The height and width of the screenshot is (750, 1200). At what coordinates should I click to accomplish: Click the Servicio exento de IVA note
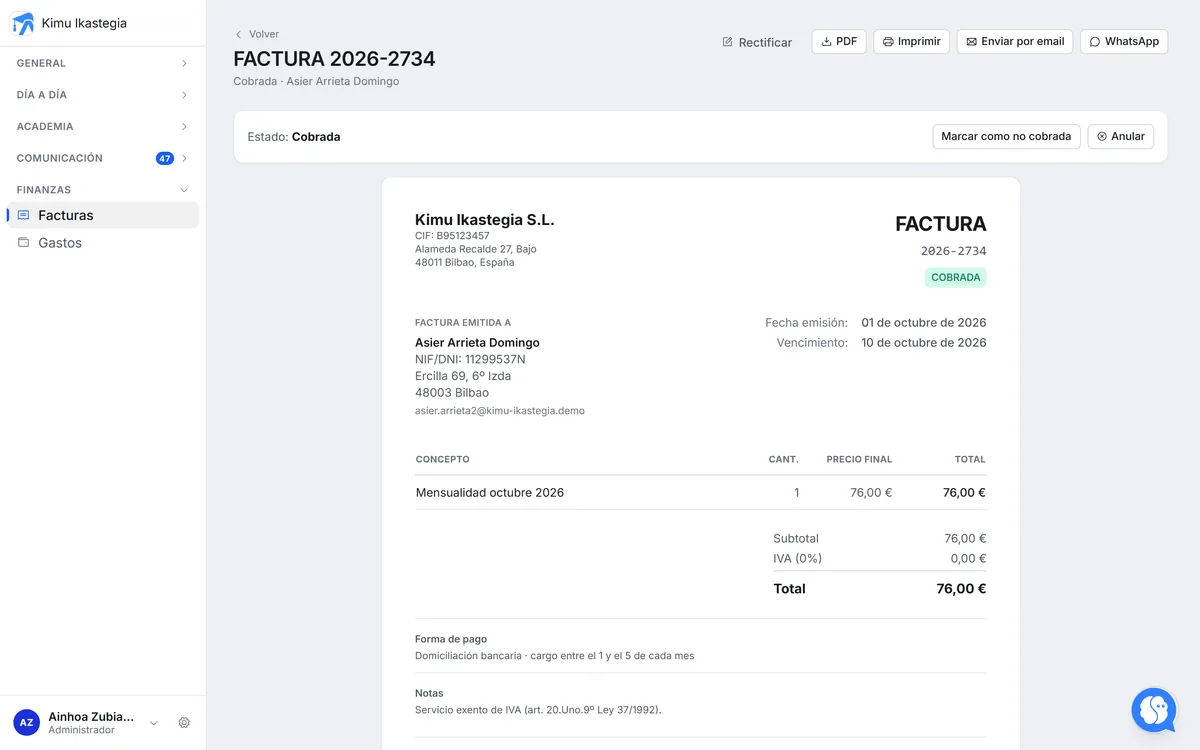(x=538, y=710)
